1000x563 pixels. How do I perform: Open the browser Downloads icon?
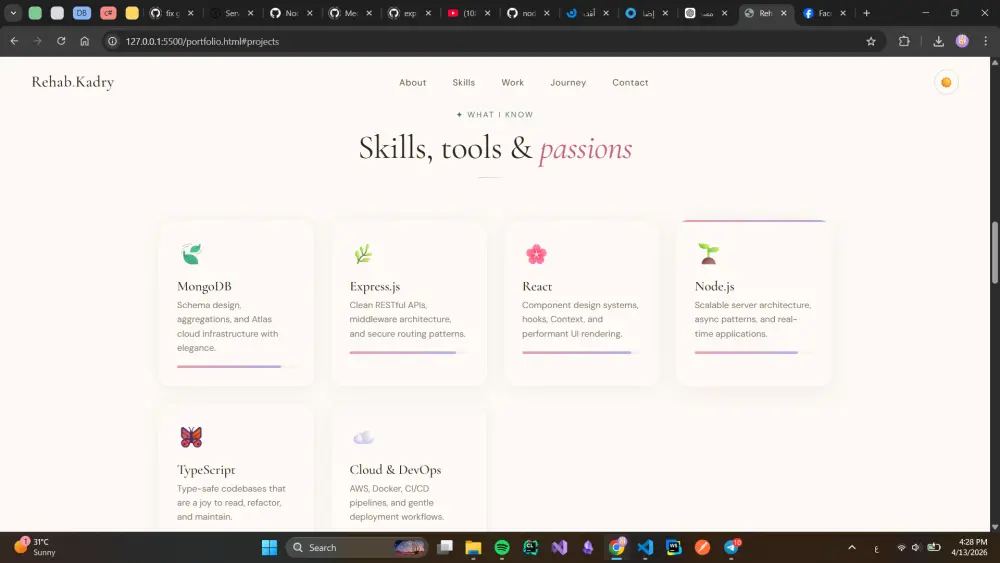938,41
